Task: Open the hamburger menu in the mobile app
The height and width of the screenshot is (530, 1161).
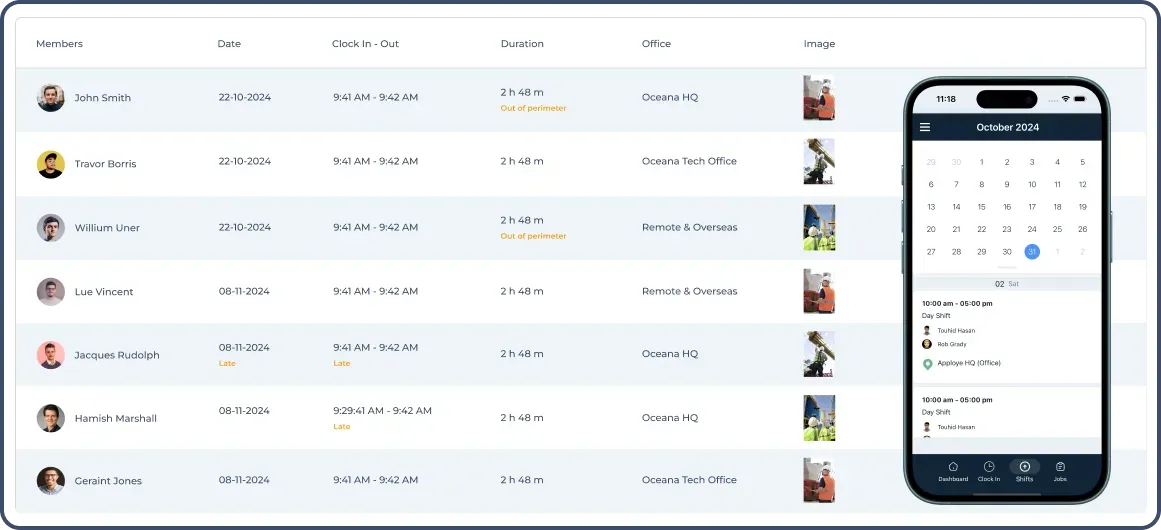Action: coord(925,127)
